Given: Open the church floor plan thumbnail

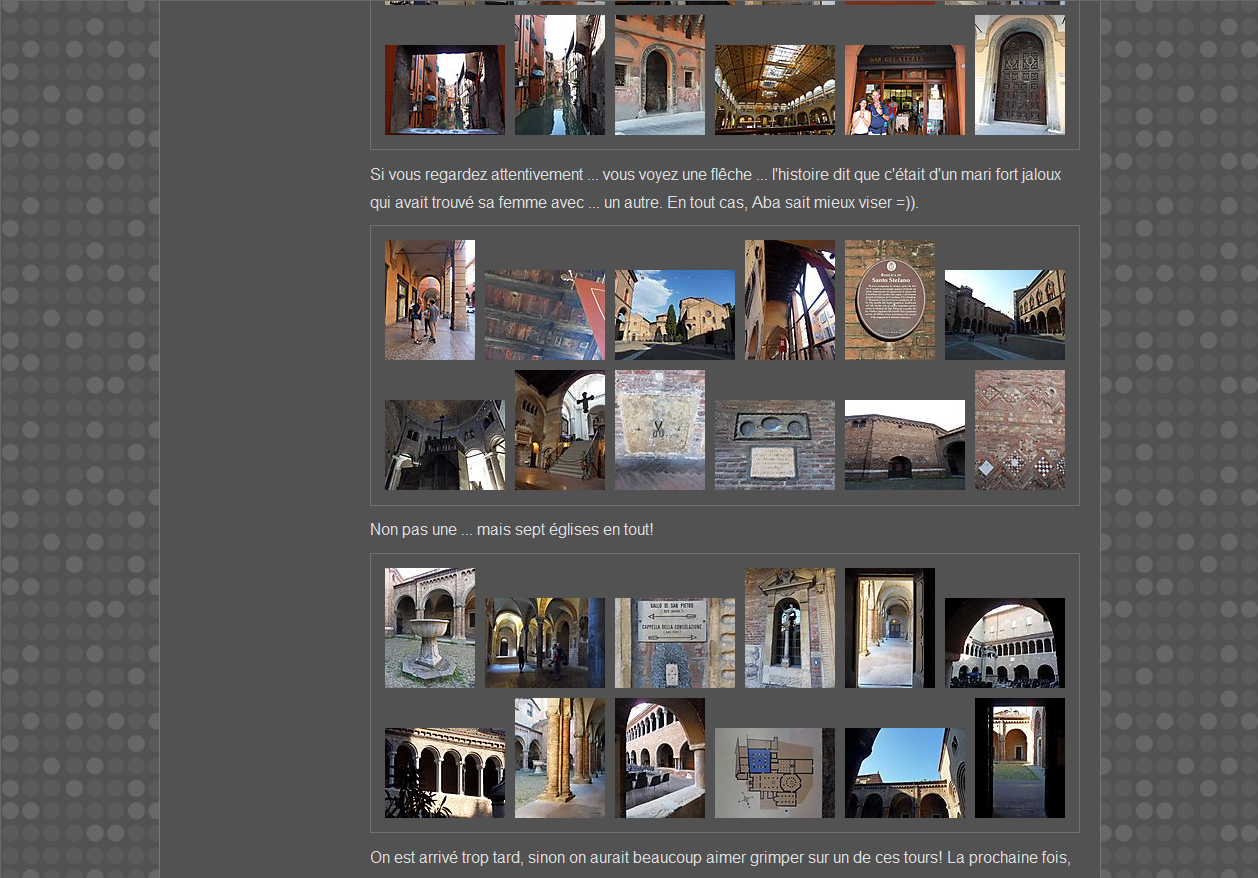Looking at the screenshot, I should pyautogui.click(x=774, y=773).
